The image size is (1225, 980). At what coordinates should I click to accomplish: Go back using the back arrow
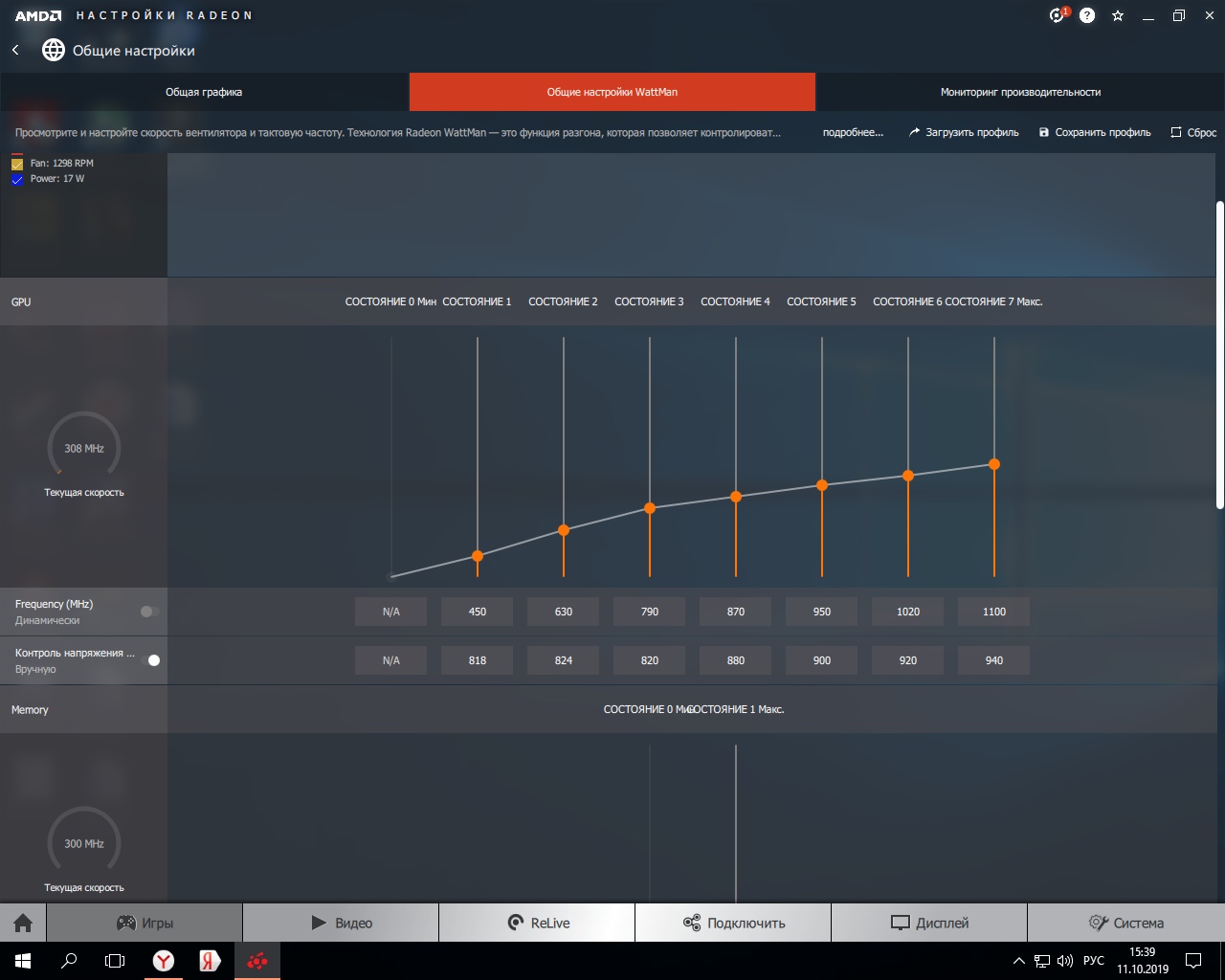click(x=15, y=50)
